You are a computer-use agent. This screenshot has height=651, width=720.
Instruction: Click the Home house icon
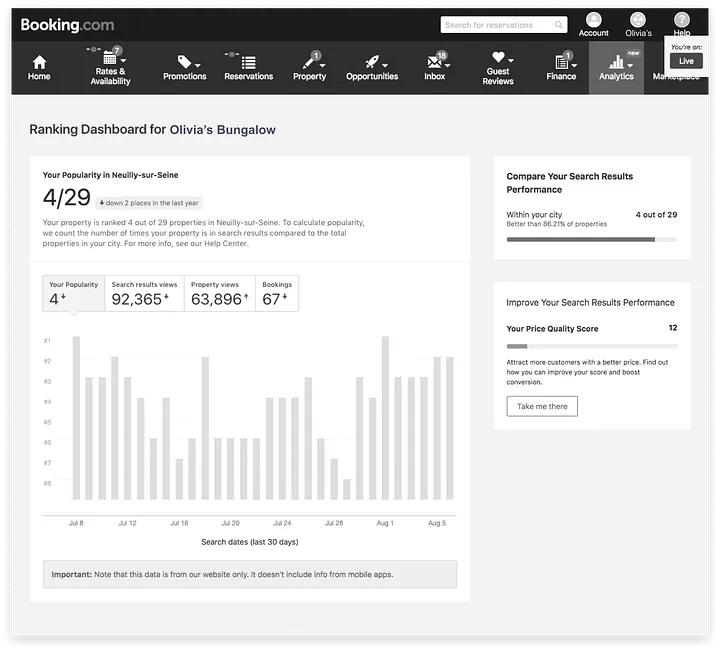pyautogui.click(x=39, y=62)
